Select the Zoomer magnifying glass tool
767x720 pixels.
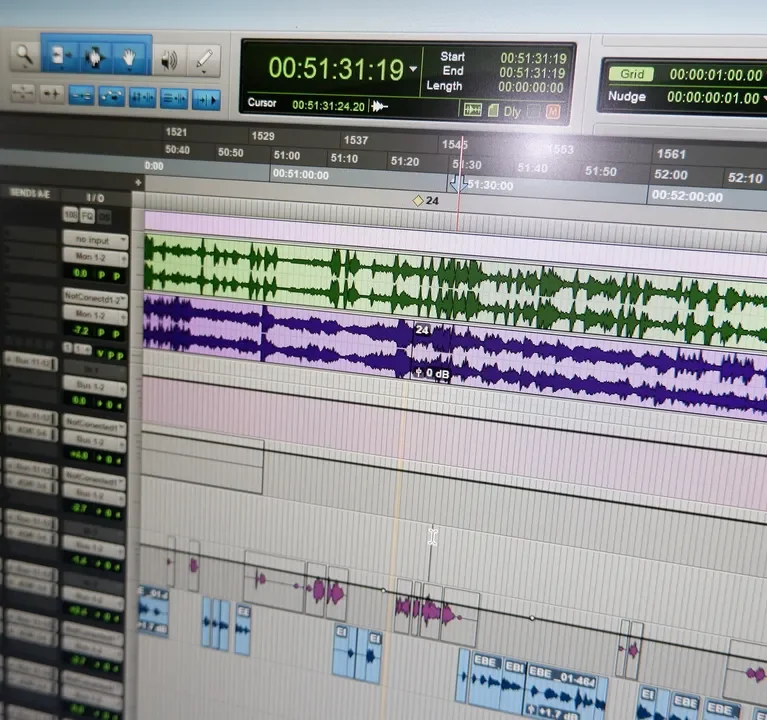tap(23, 58)
